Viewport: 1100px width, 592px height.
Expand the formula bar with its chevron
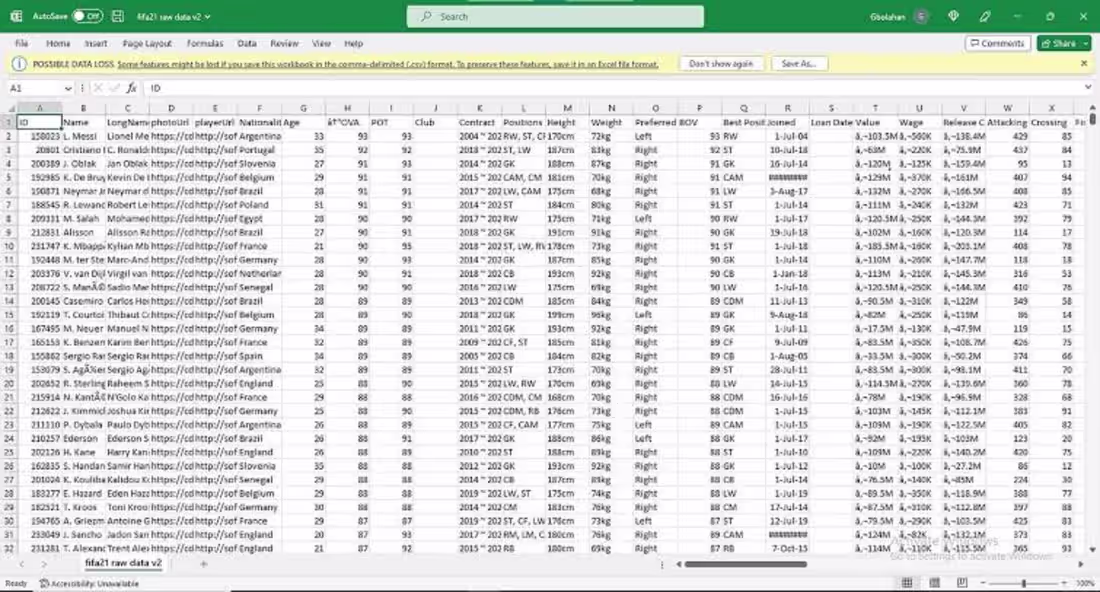(1090, 89)
